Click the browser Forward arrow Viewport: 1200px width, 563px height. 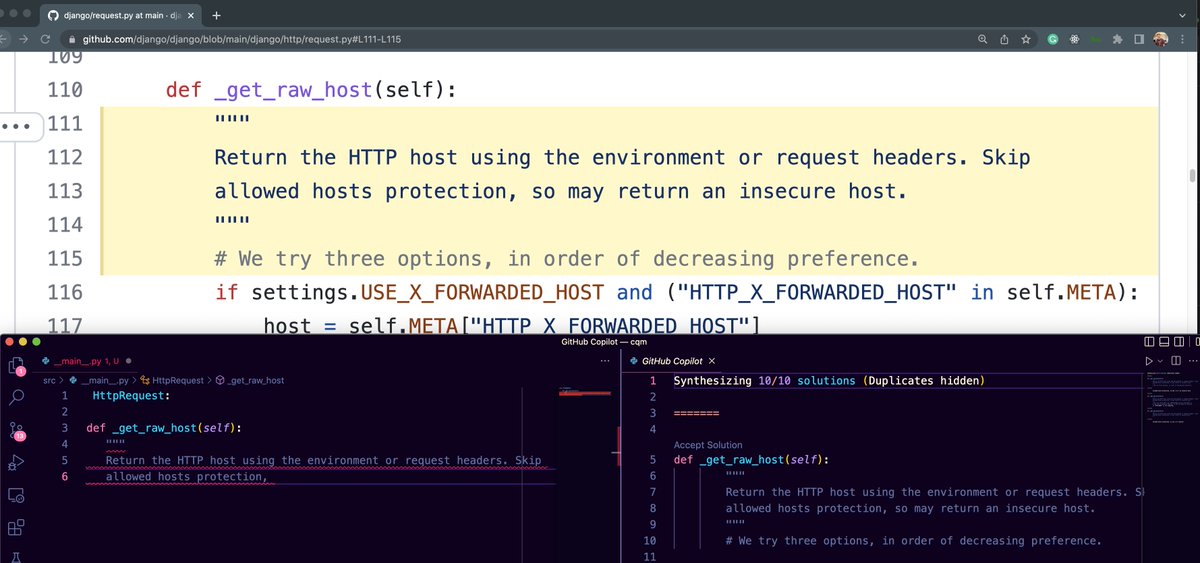coord(22,39)
